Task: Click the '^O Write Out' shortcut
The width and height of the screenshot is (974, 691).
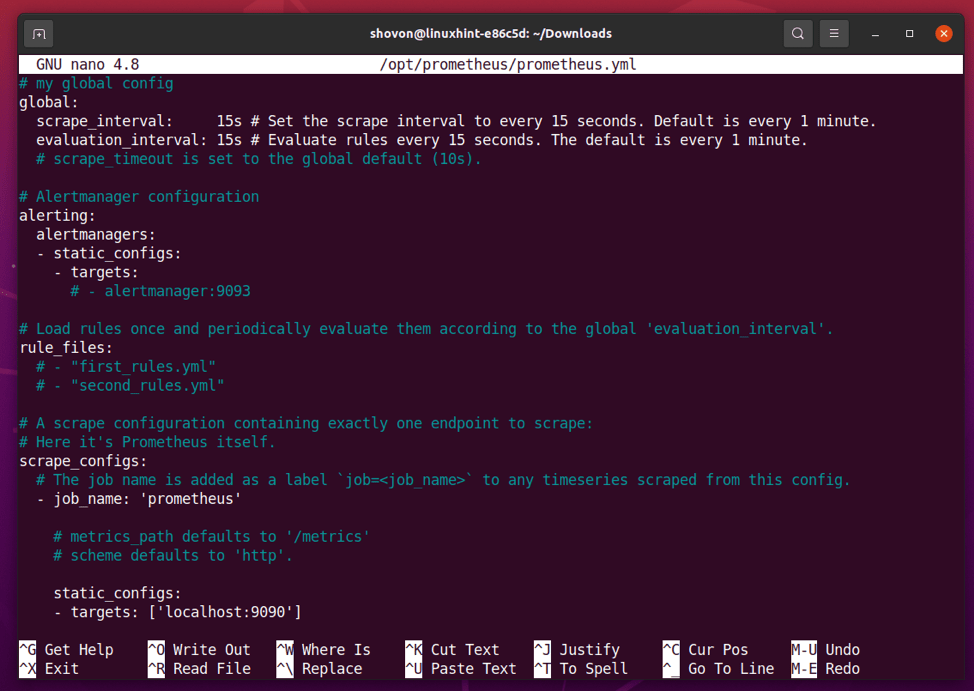Action: click(x=199, y=649)
